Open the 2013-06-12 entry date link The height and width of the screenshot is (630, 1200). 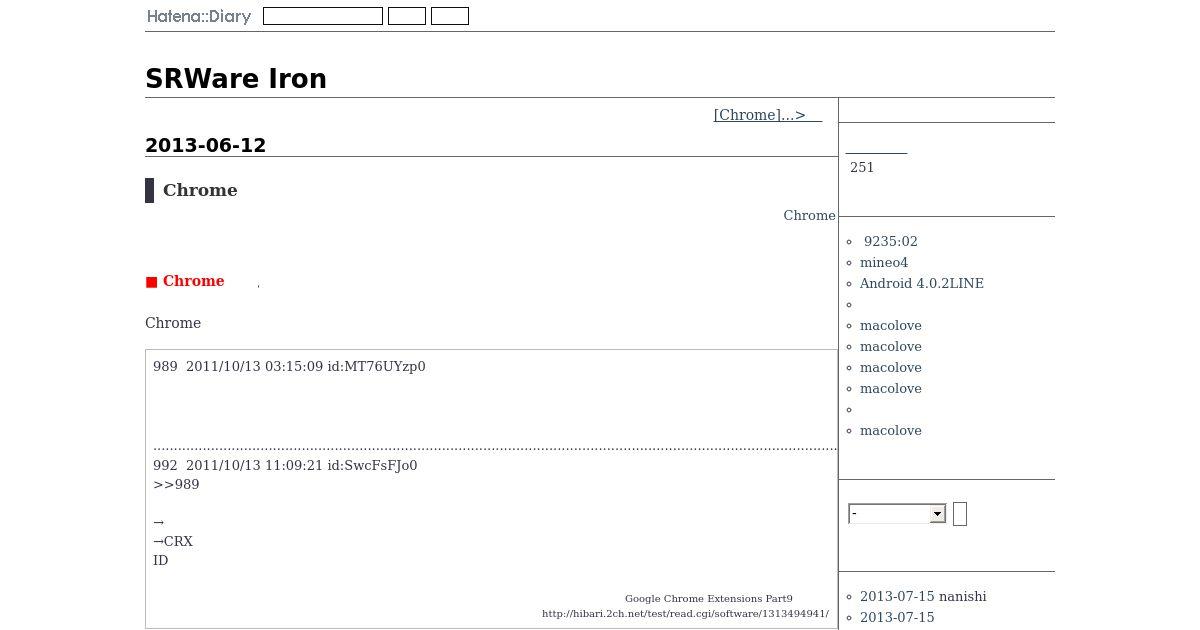[205, 145]
